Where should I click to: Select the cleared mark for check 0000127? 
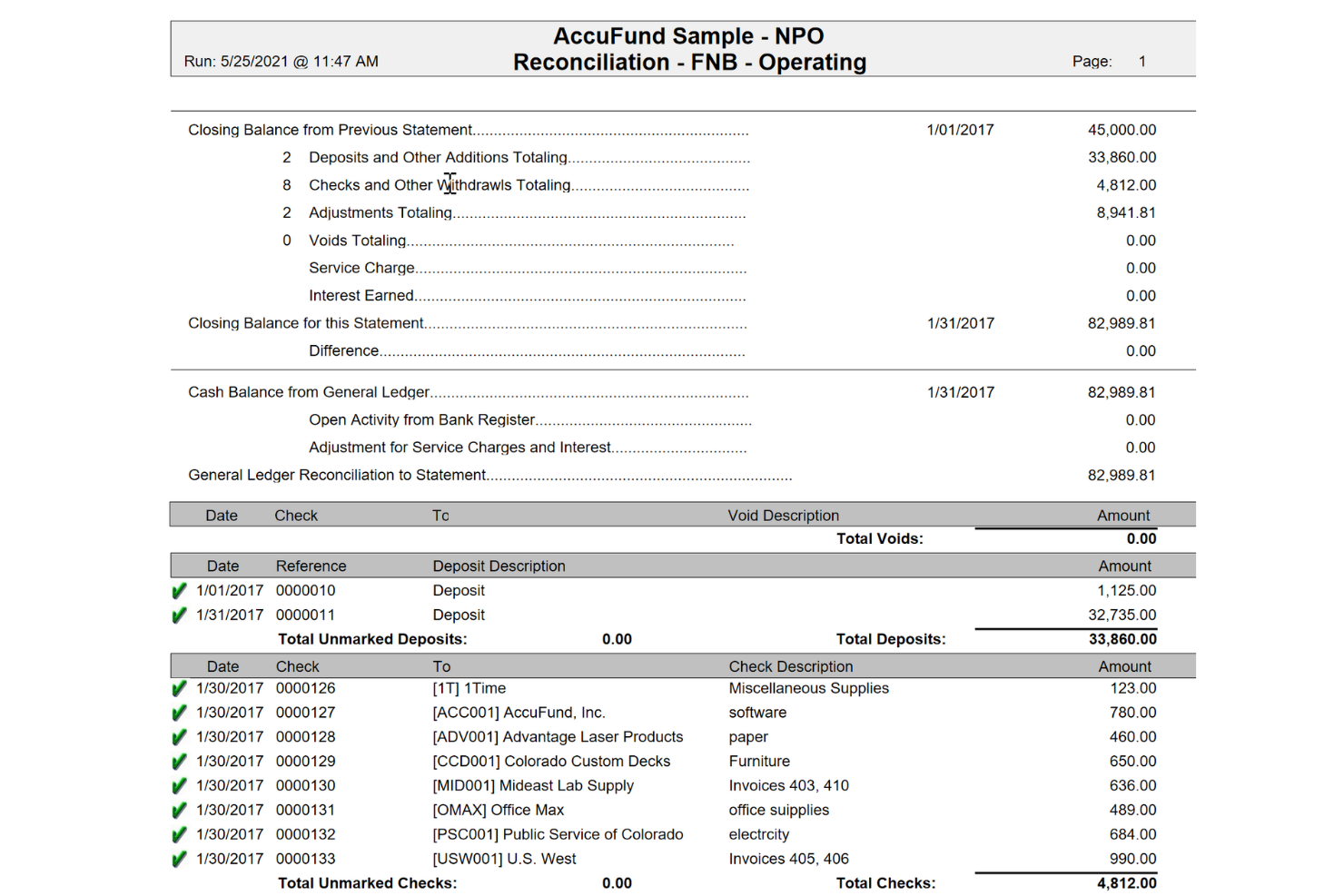(179, 713)
